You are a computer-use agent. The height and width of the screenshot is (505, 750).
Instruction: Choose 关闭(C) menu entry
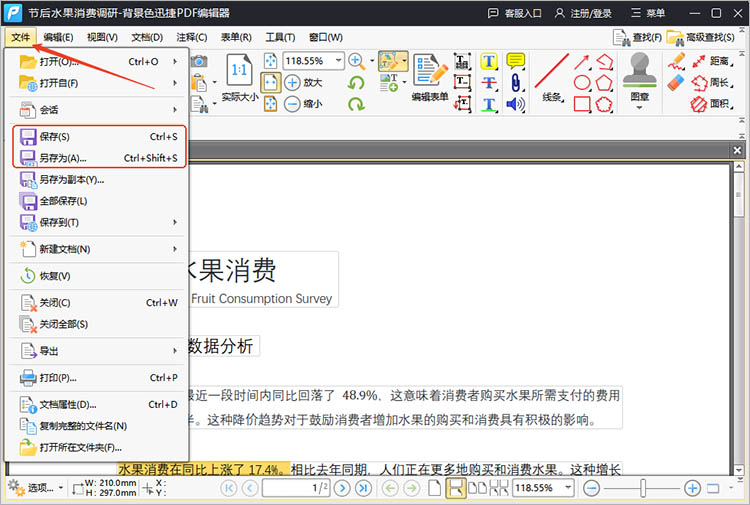pyautogui.click(x=98, y=303)
